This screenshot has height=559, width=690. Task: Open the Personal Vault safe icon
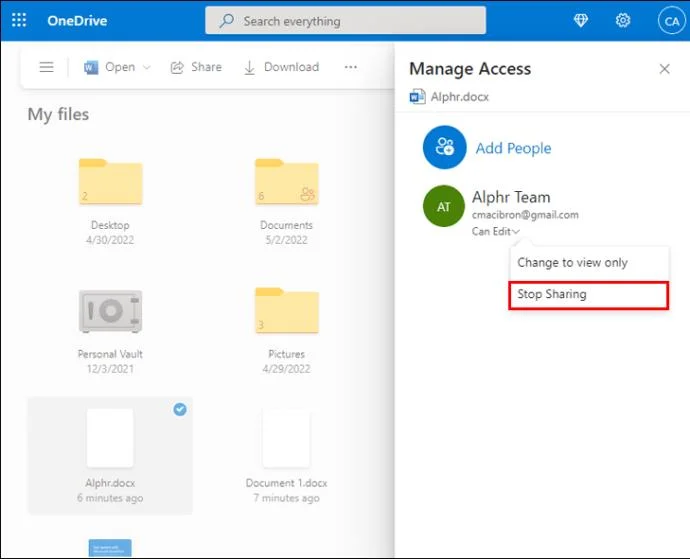click(110, 311)
